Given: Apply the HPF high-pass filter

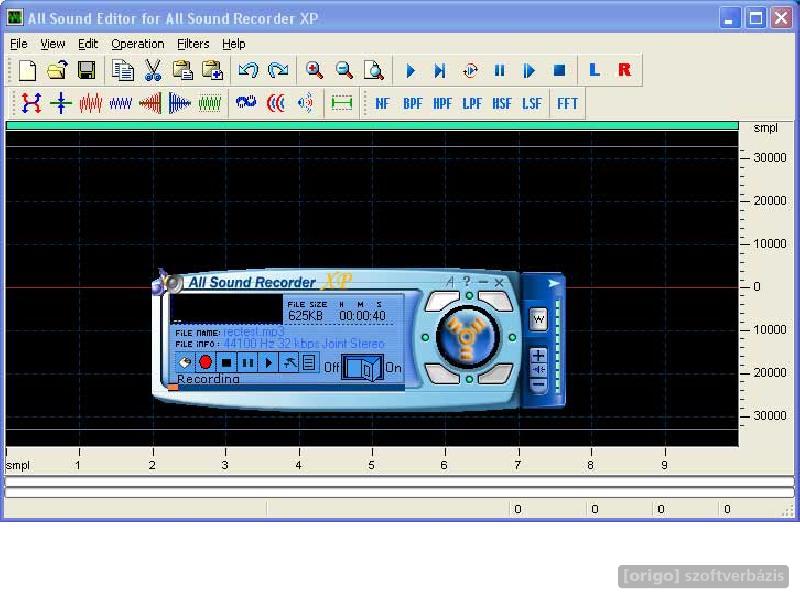Looking at the screenshot, I should tap(442, 104).
